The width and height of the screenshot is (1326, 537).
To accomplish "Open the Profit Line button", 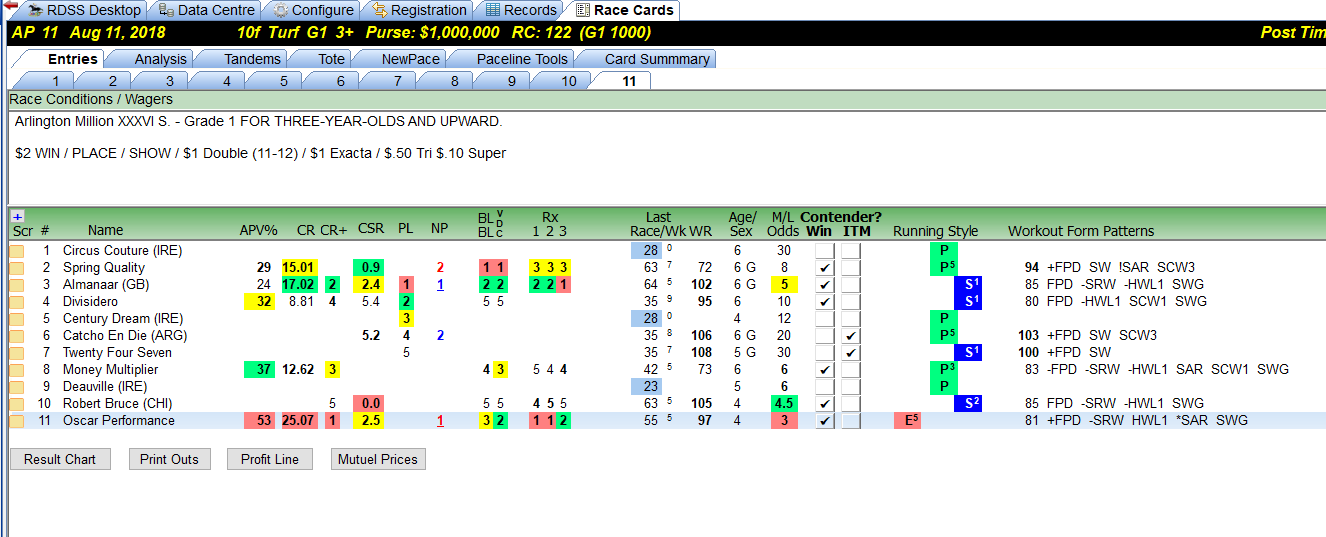I will click(x=270, y=459).
